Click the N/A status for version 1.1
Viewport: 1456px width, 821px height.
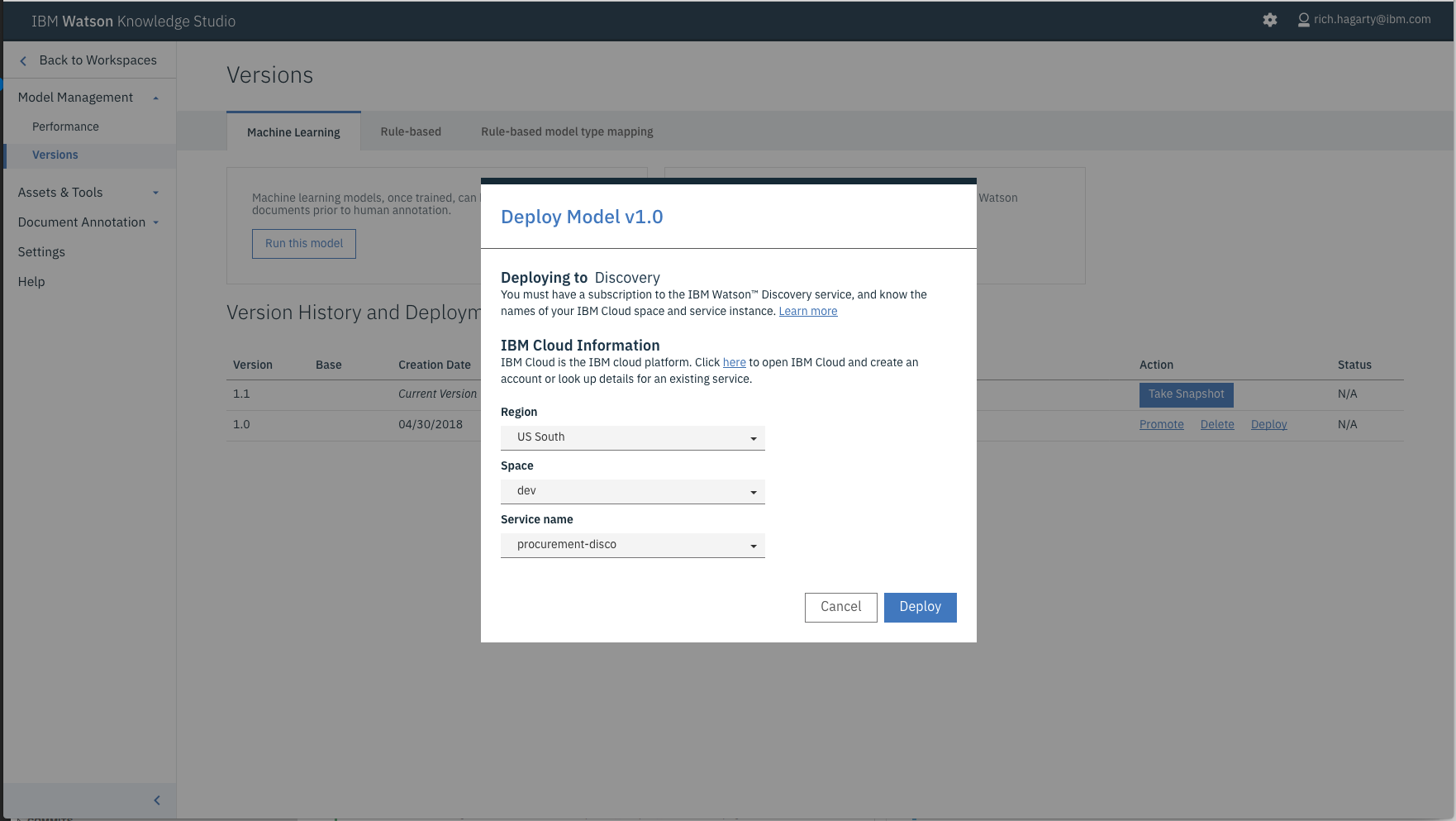(1348, 394)
